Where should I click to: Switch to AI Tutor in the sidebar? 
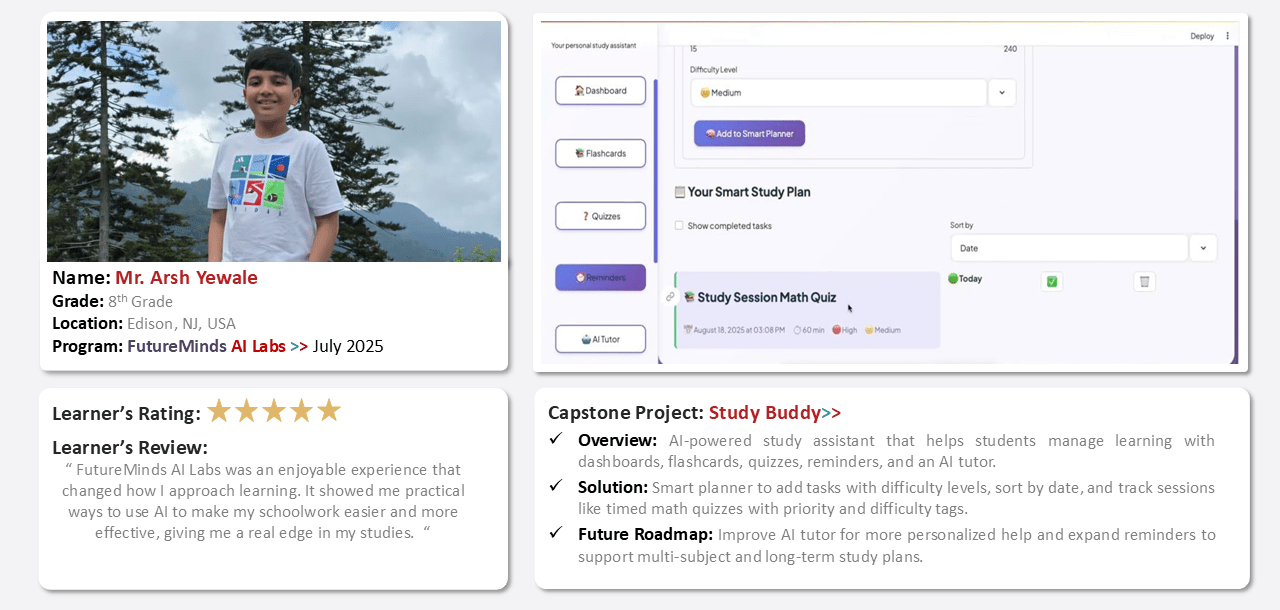point(600,339)
